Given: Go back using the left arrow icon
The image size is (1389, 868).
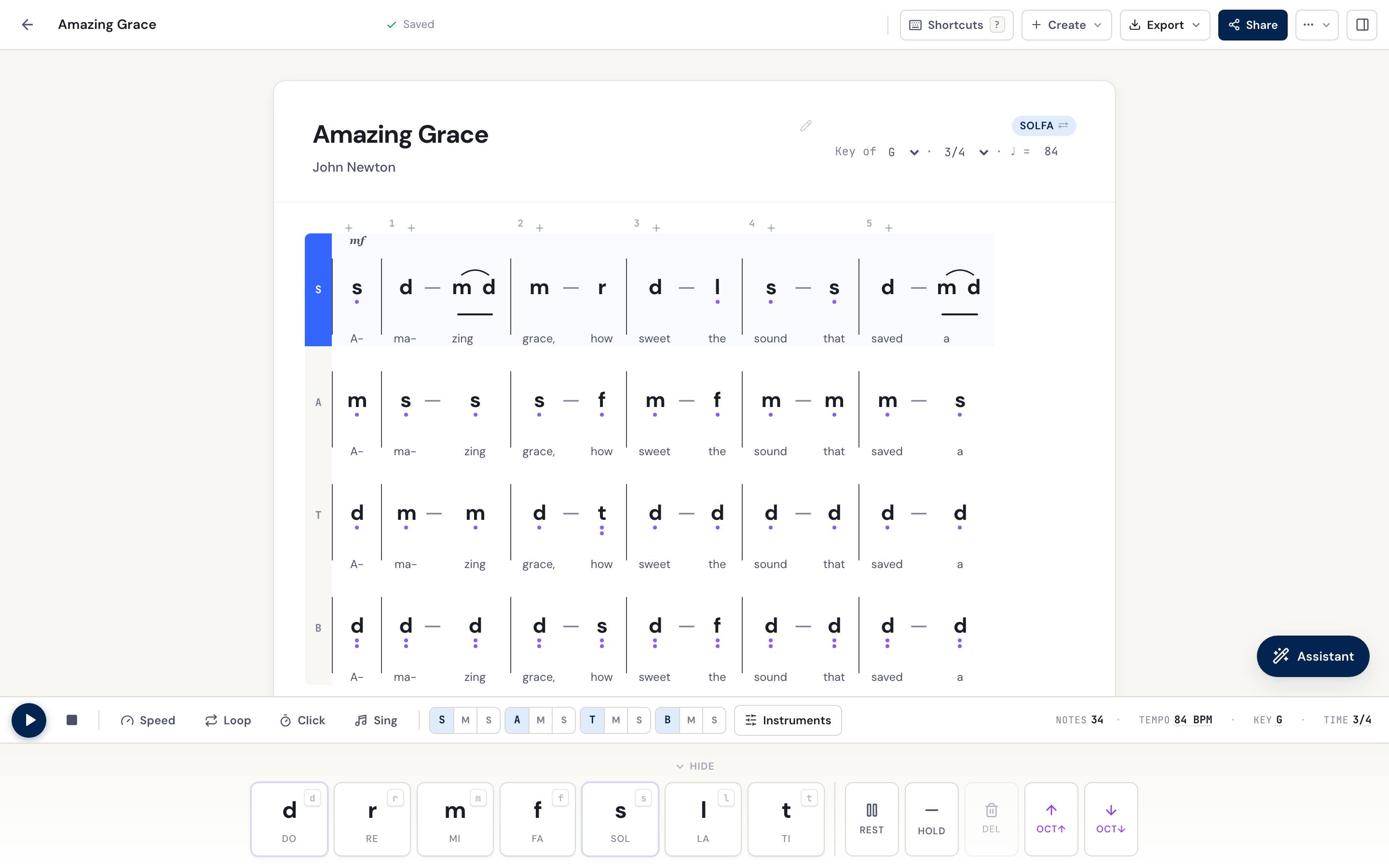Looking at the screenshot, I should (x=27, y=25).
